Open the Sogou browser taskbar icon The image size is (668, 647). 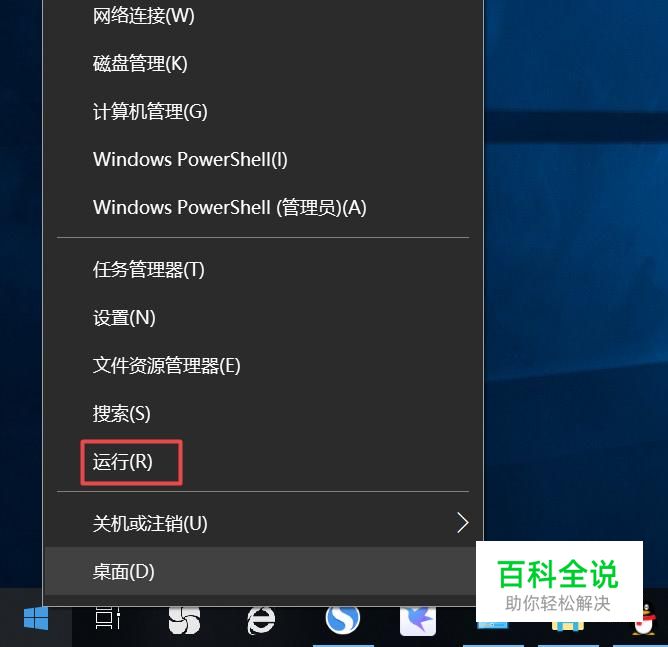tap(343, 619)
